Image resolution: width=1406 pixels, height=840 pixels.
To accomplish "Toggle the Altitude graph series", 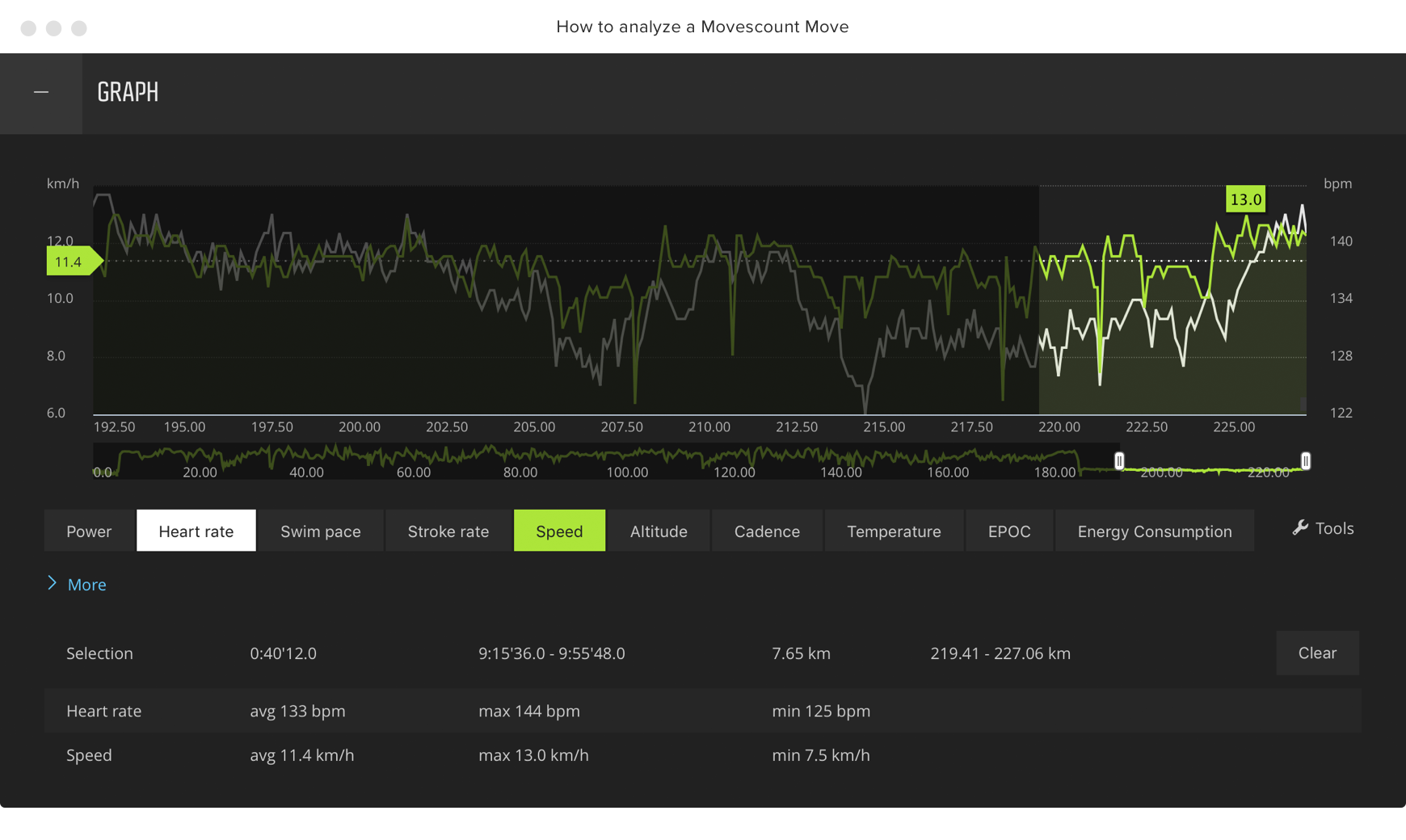I will [659, 531].
